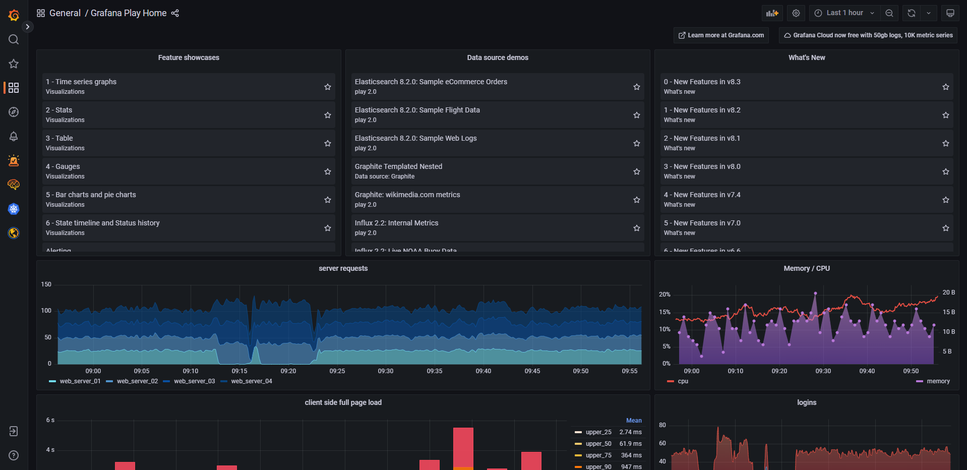Open the Last 1 hour time picker
Screen dimensions: 967x470
(844, 13)
